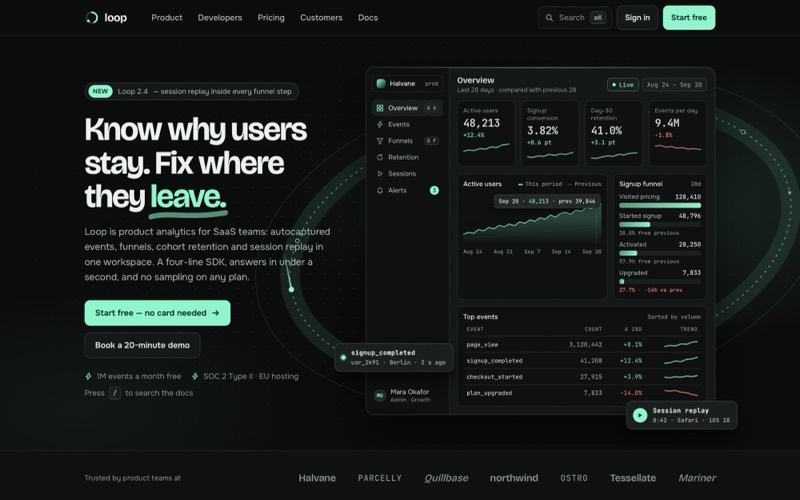Click the Started signup funnel bar
Screen dimensions: 800x500
[x=660, y=224]
